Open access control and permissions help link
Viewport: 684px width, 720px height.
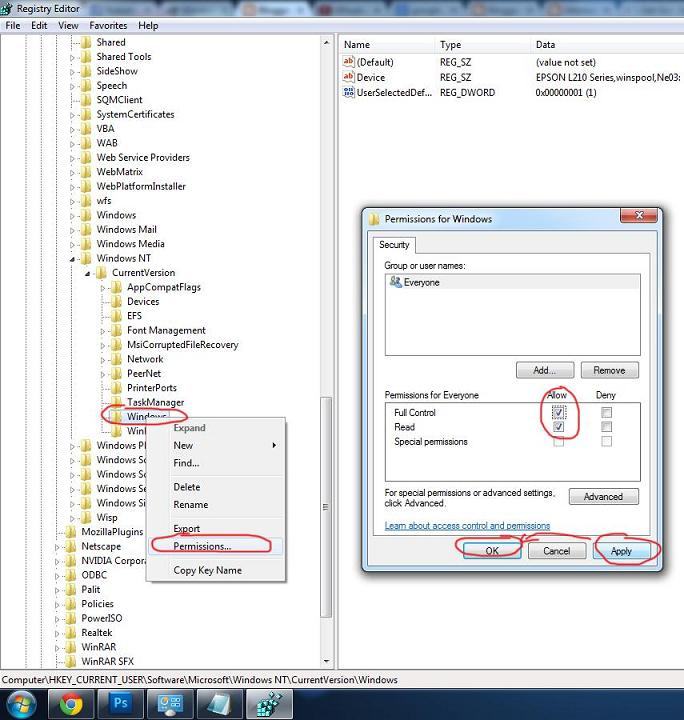click(467, 526)
